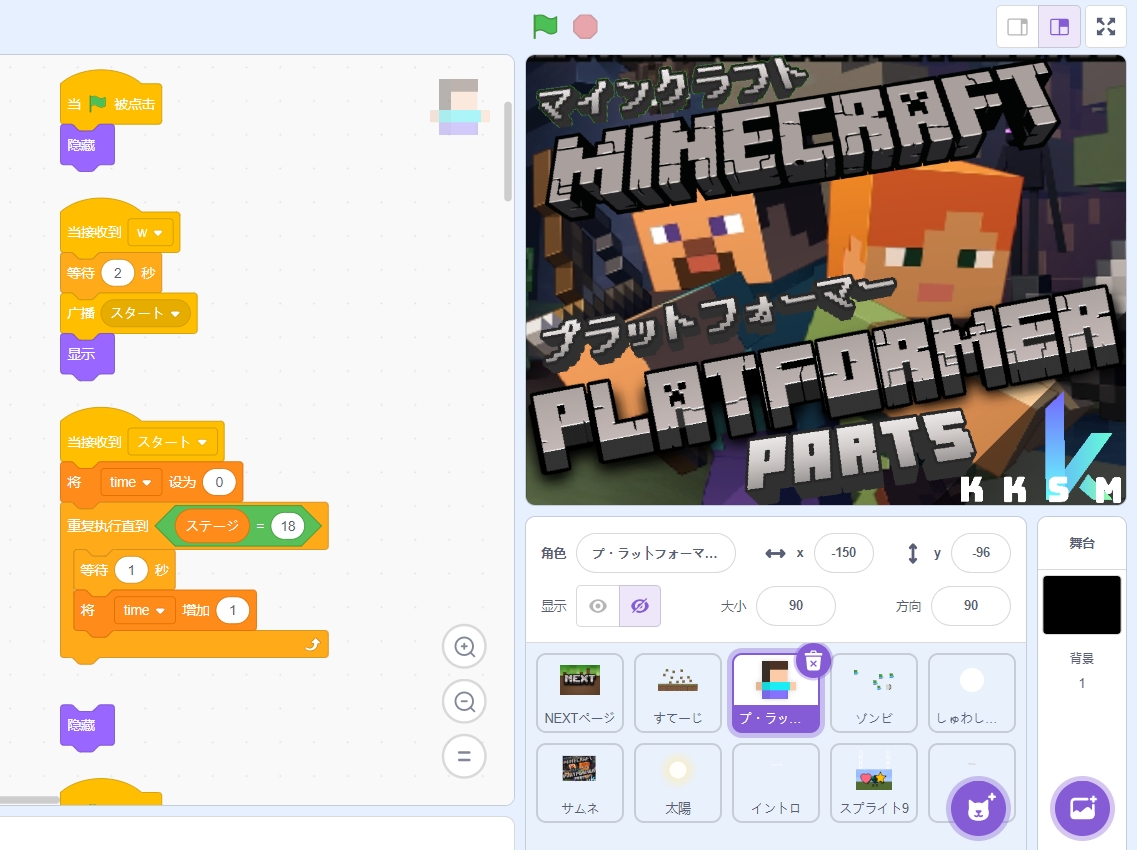Switch to large stage layout

pos(1059,27)
